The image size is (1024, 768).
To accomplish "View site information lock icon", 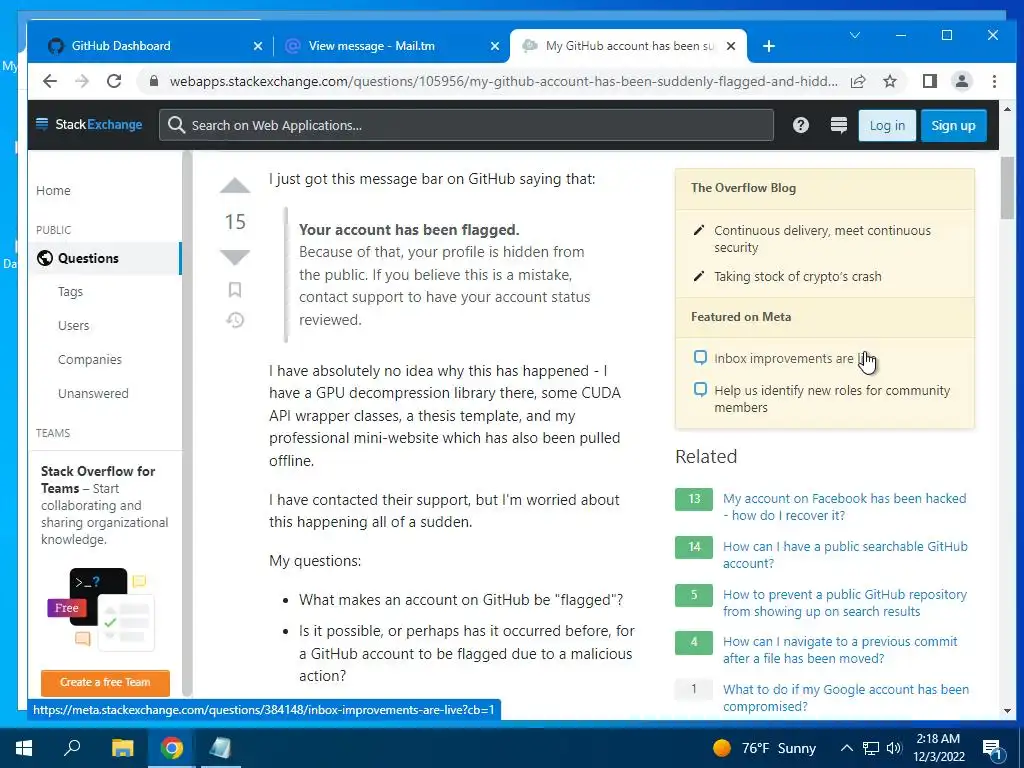I will (154, 81).
